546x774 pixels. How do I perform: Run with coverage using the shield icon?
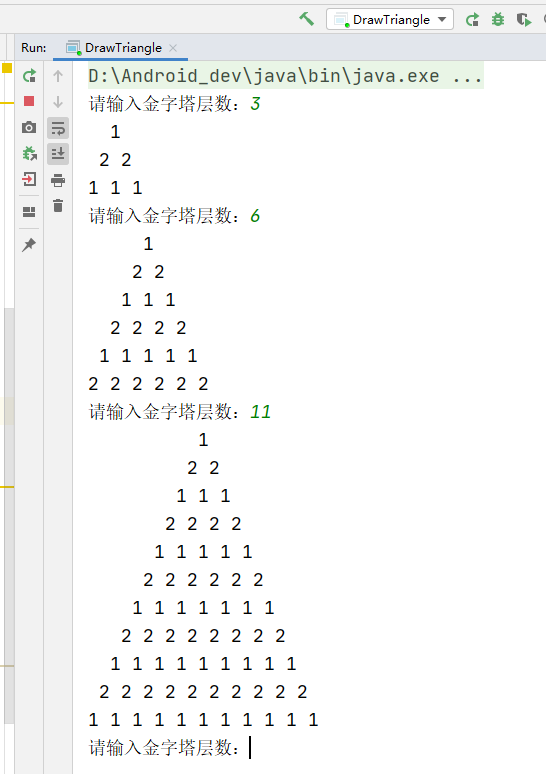(523, 20)
